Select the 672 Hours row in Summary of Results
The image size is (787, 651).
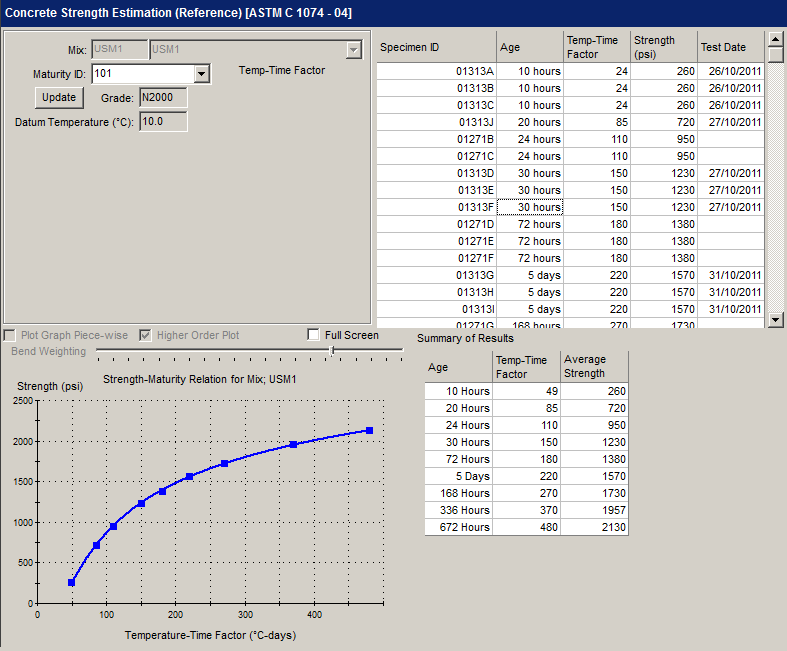click(x=459, y=527)
